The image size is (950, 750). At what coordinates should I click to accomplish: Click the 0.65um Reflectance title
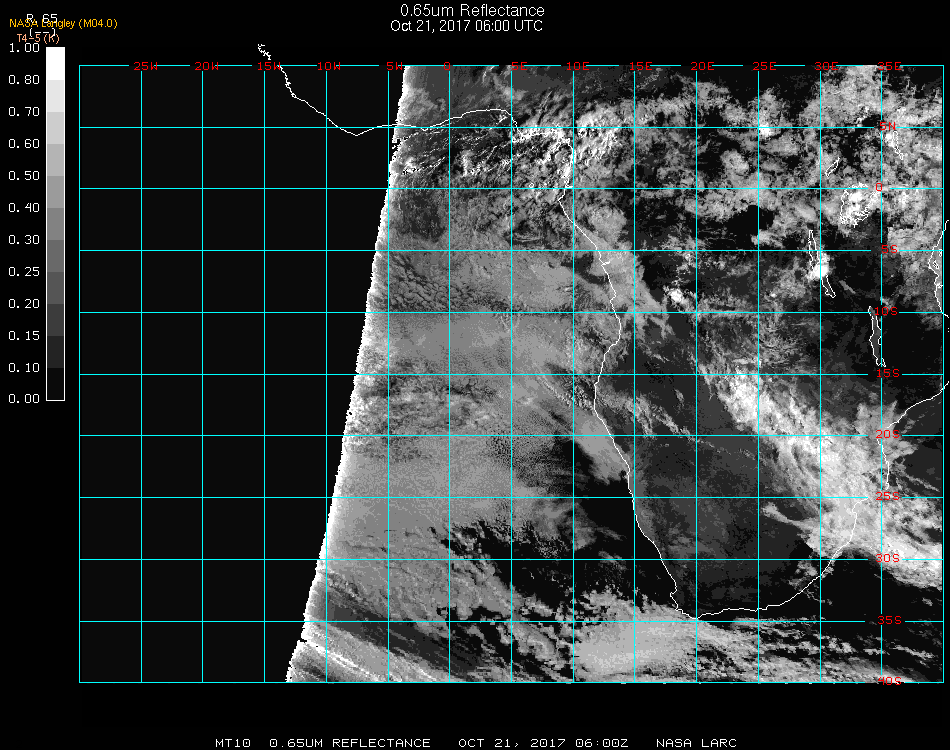tap(472, 11)
